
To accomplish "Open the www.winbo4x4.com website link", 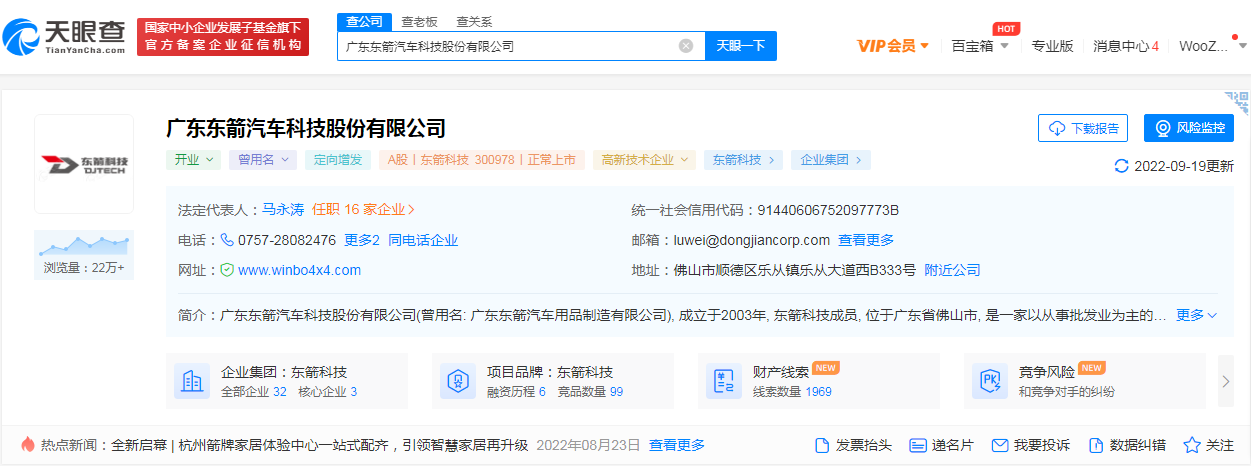I will [299, 270].
